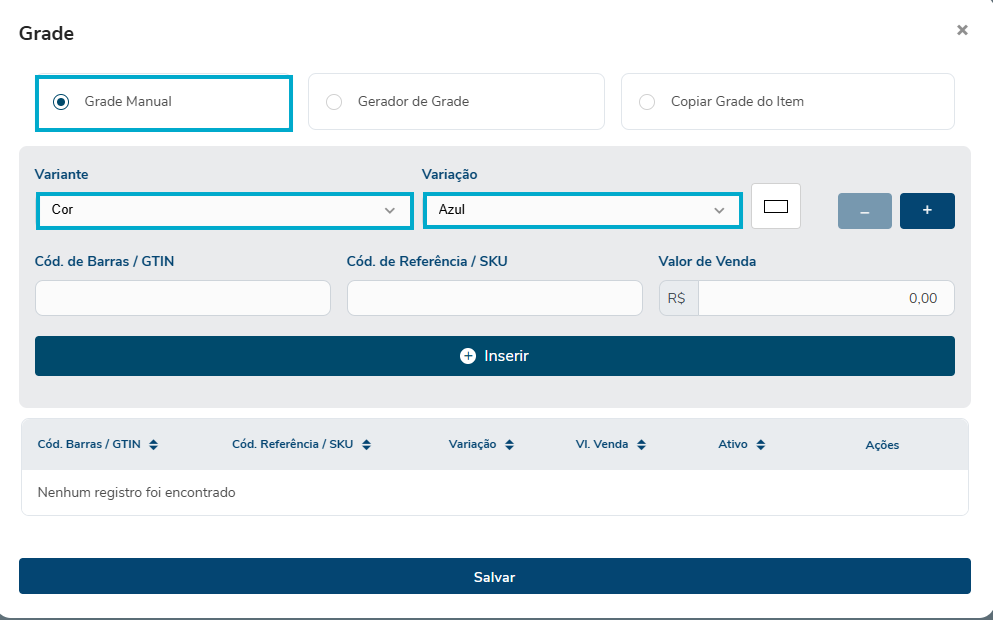The height and width of the screenshot is (620, 993).
Task: Click the white color swatch box
Action: [776, 207]
